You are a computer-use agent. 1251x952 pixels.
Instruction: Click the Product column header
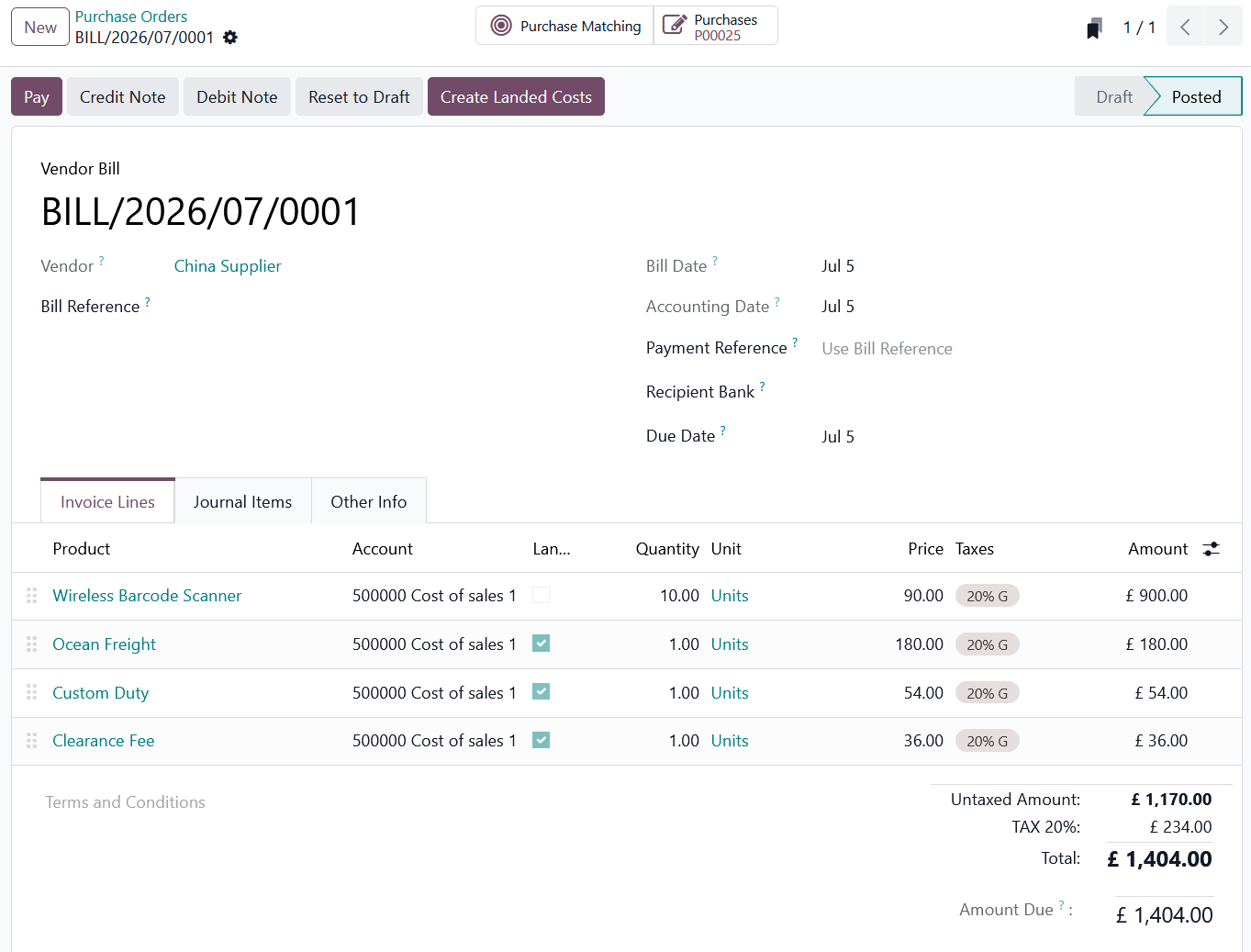[x=82, y=549]
